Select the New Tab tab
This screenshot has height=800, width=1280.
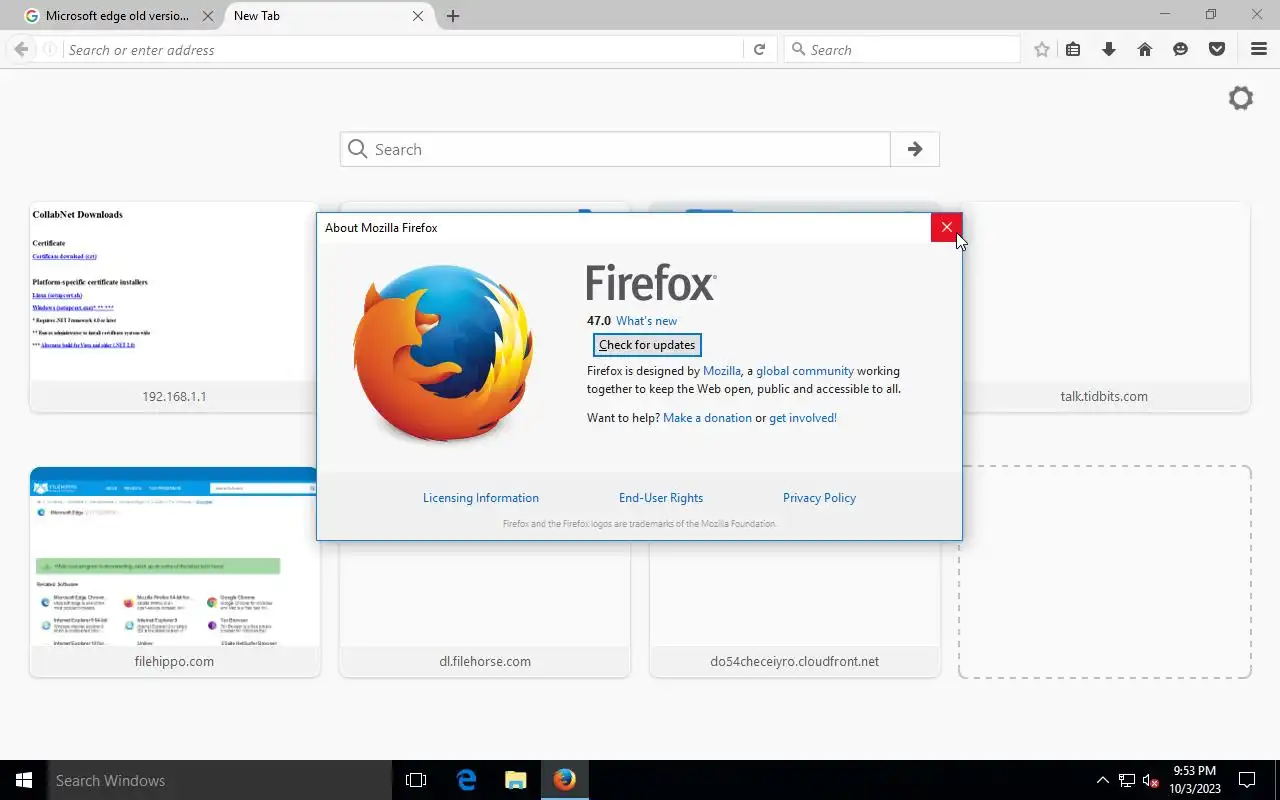[x=329, y=16]
